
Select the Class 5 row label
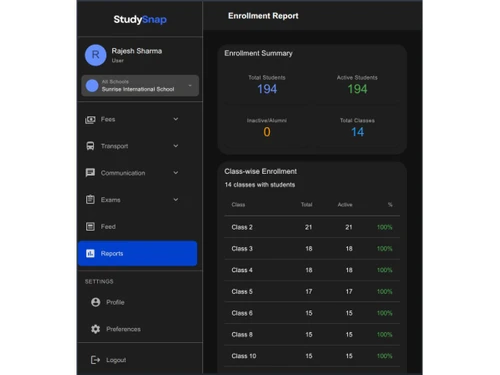pos(242,292)
